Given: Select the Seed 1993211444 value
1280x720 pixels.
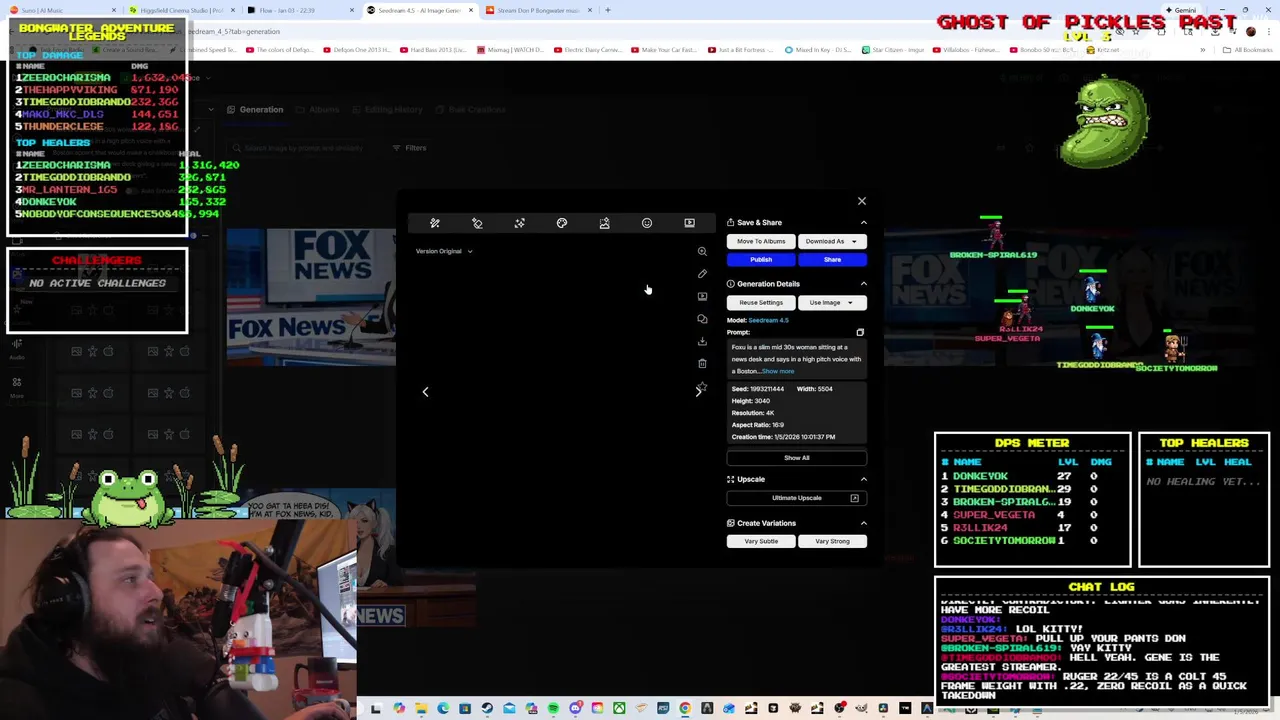Looking at the screenshot, I should 767,389.
